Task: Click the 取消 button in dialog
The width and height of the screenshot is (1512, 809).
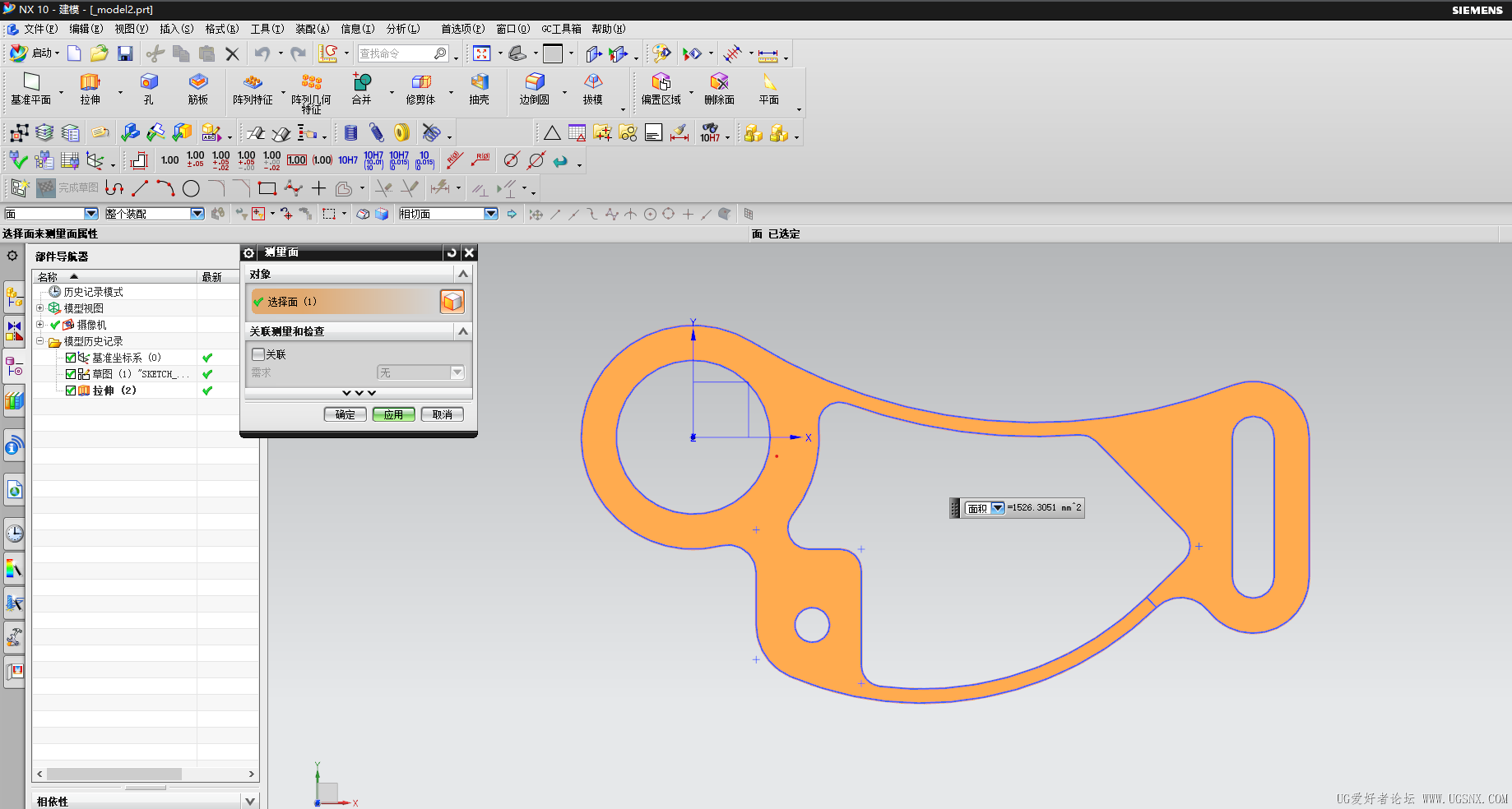Action: pyautogui.click(x=442, y=414)
